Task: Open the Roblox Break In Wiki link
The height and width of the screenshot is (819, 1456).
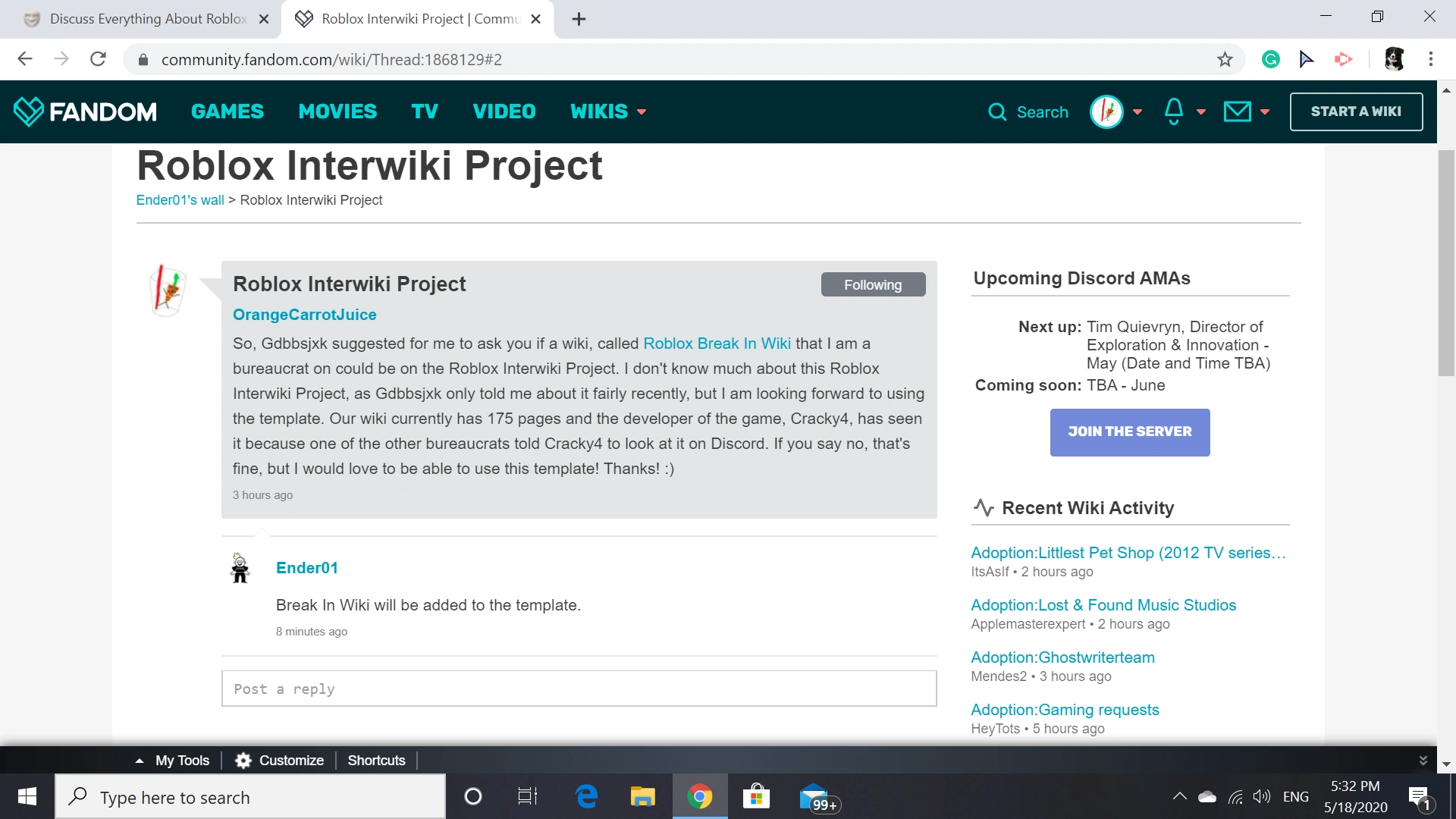Action: 716,343
